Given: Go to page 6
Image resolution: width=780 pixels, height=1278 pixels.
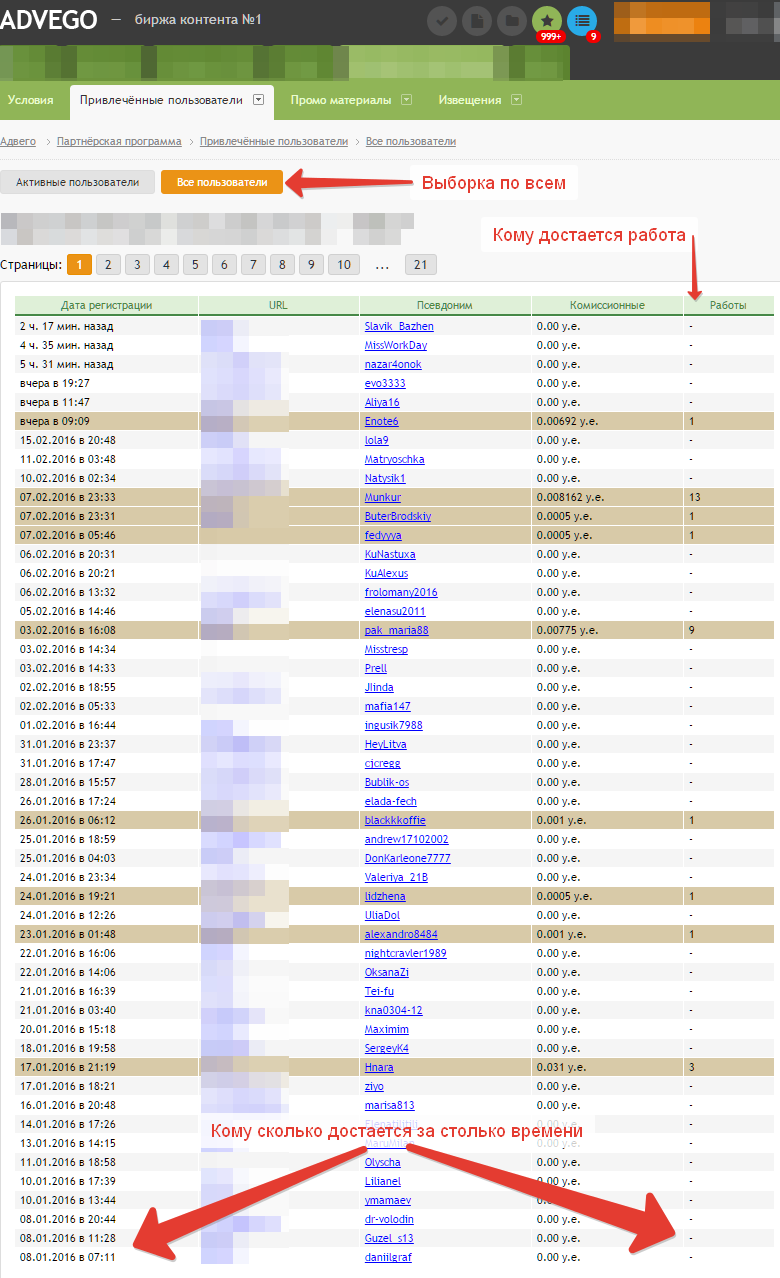Looking at the screenshot, I should [x=225, y=265].
